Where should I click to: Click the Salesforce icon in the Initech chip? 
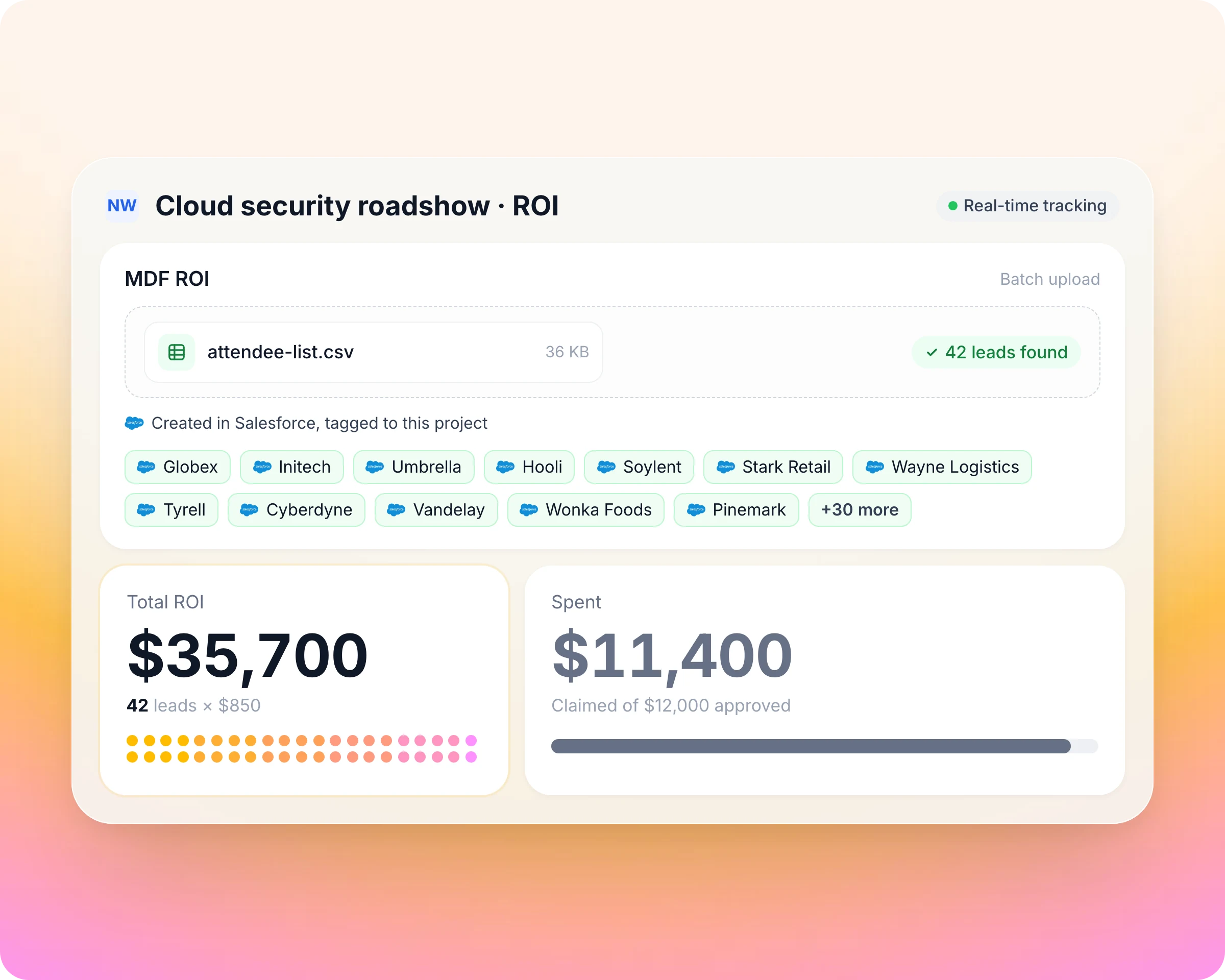tap(262, 467)
